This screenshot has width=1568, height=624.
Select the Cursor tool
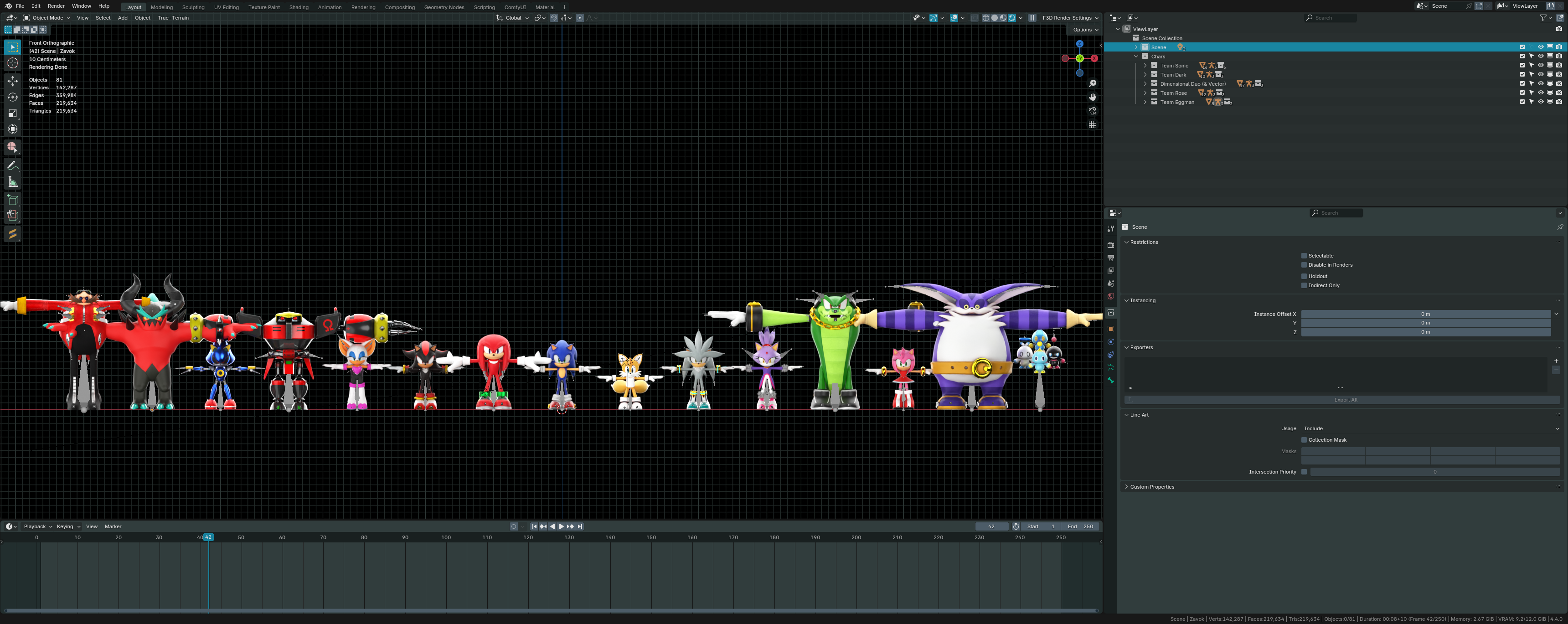coord(13,63)
